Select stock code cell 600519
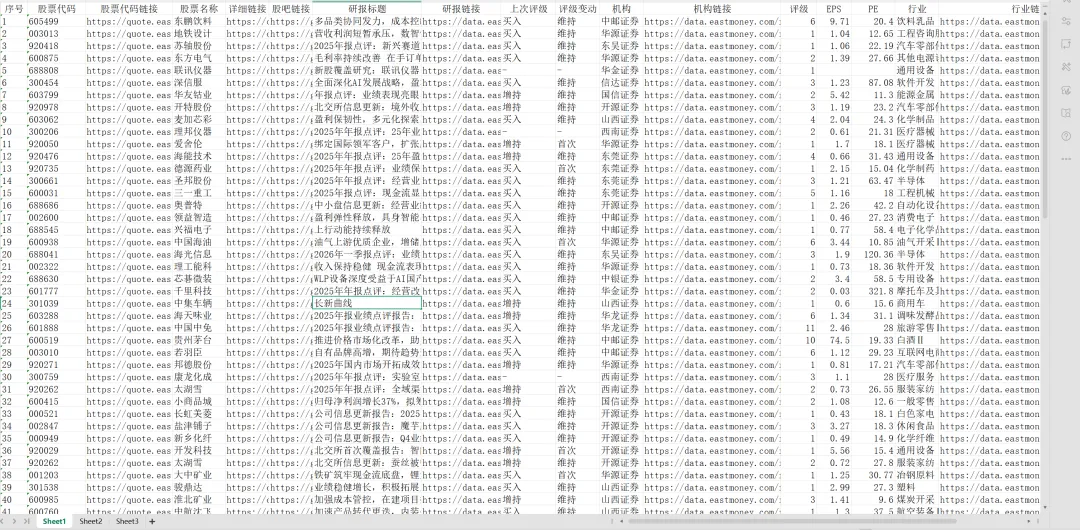1080x530 pixels. coord(56,340)
